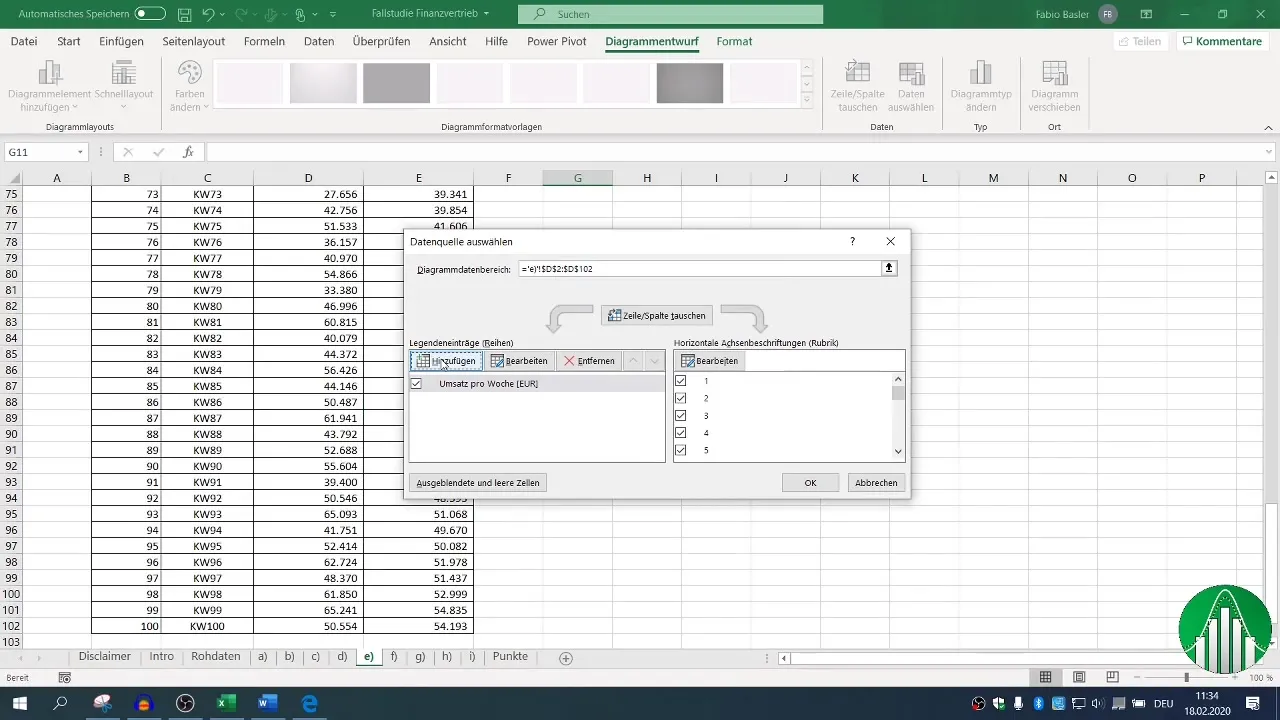Click the move series up arrow
1280x720 pixels.
pyautogui.click(x=634, y=360)
